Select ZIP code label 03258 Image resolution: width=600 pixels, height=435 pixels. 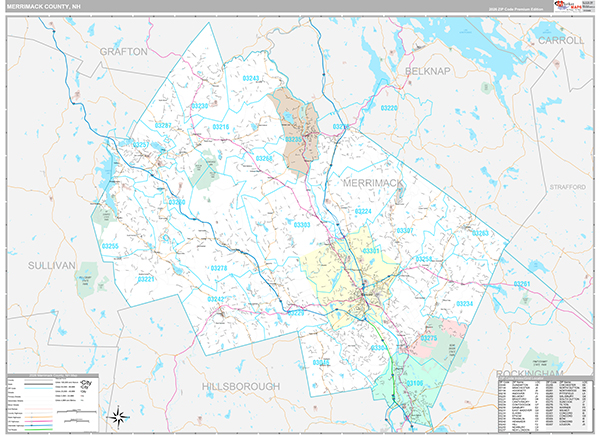pyautogui.click(x=424, y=259)
